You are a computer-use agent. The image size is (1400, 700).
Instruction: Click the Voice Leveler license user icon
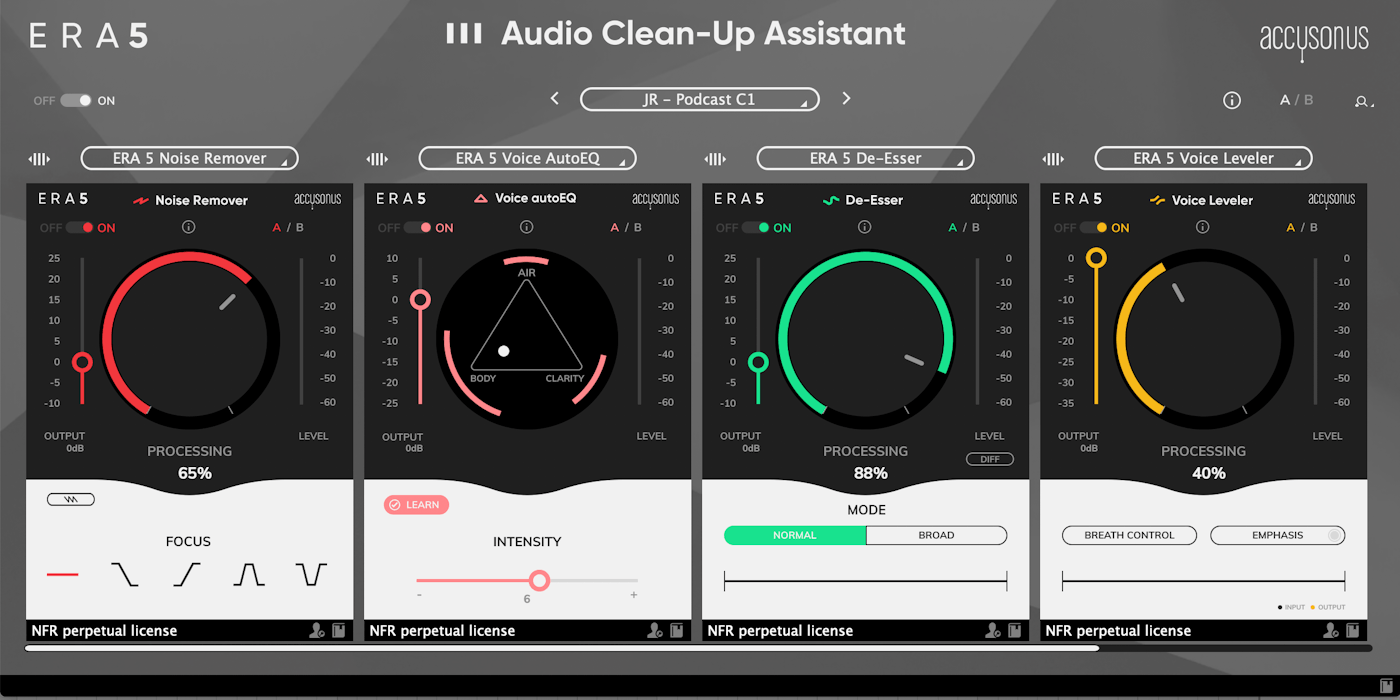click(x=1331, y=630)
